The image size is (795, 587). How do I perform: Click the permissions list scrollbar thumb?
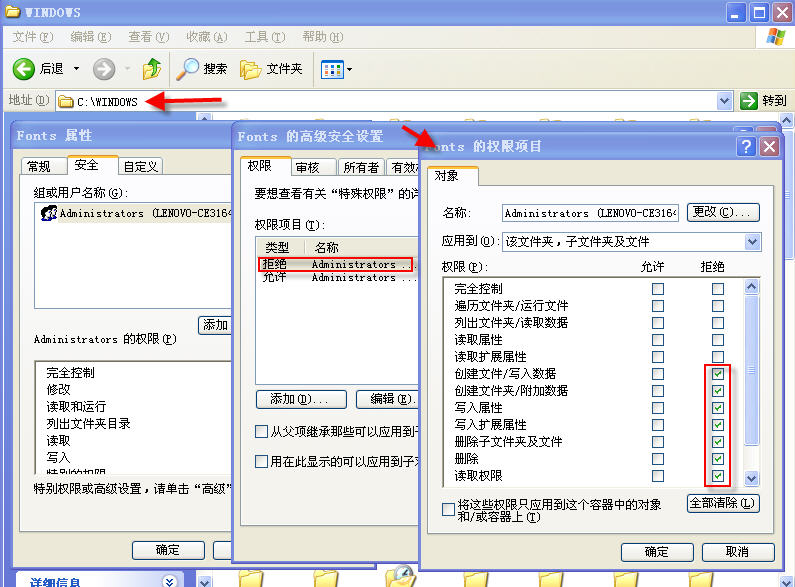pyautogui.click(x=751, y=371)
